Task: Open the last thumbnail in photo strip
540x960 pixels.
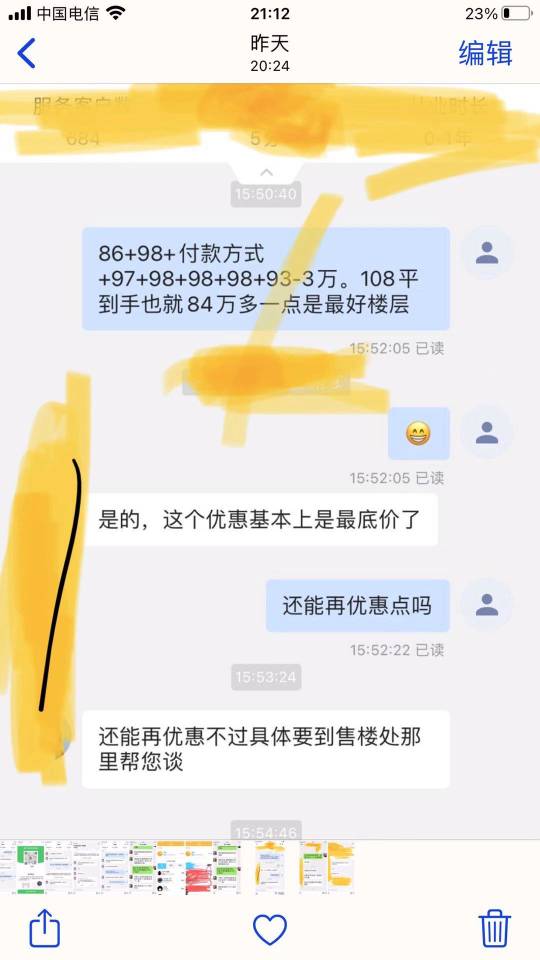Action: (341, 867)
